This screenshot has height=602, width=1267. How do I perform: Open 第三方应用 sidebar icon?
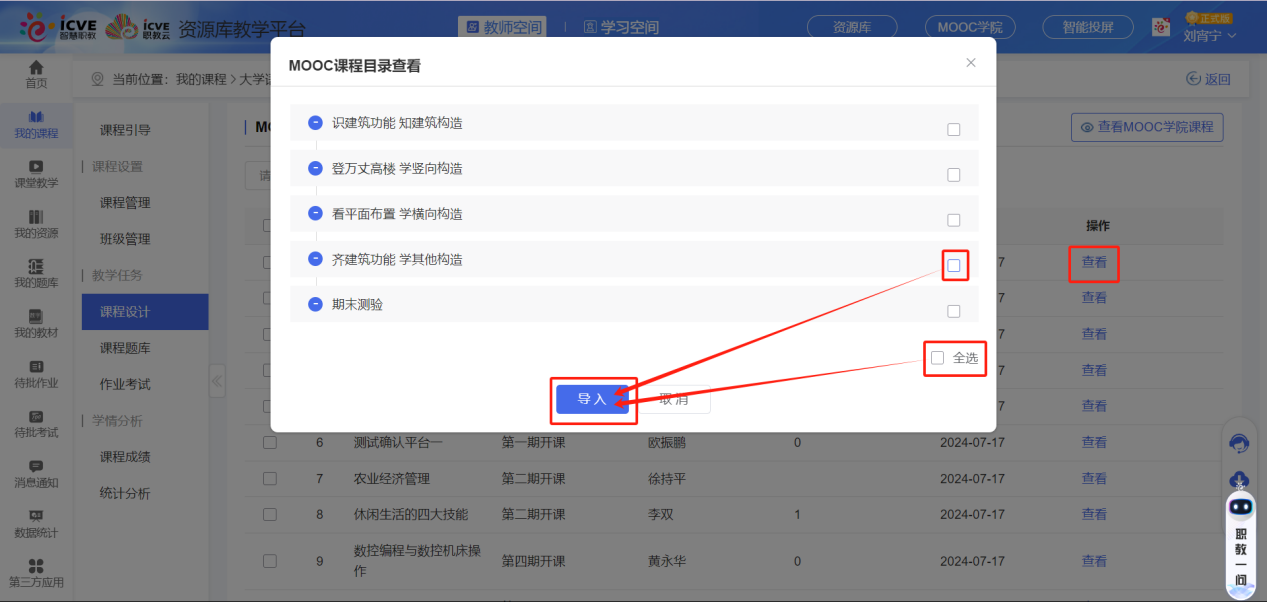36,566
